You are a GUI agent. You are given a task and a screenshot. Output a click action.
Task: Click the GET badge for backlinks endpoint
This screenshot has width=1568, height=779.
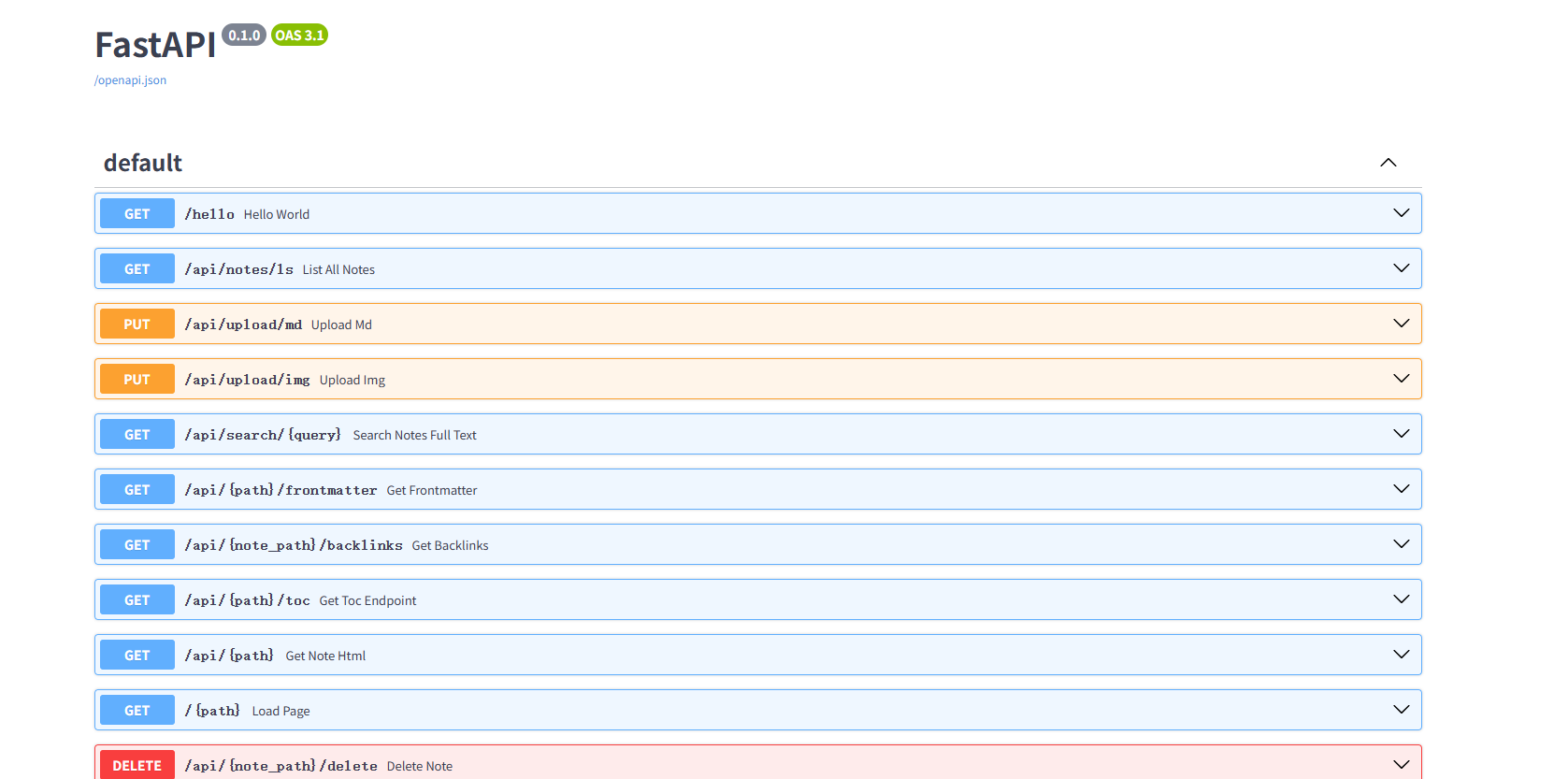tap(137, 544)
